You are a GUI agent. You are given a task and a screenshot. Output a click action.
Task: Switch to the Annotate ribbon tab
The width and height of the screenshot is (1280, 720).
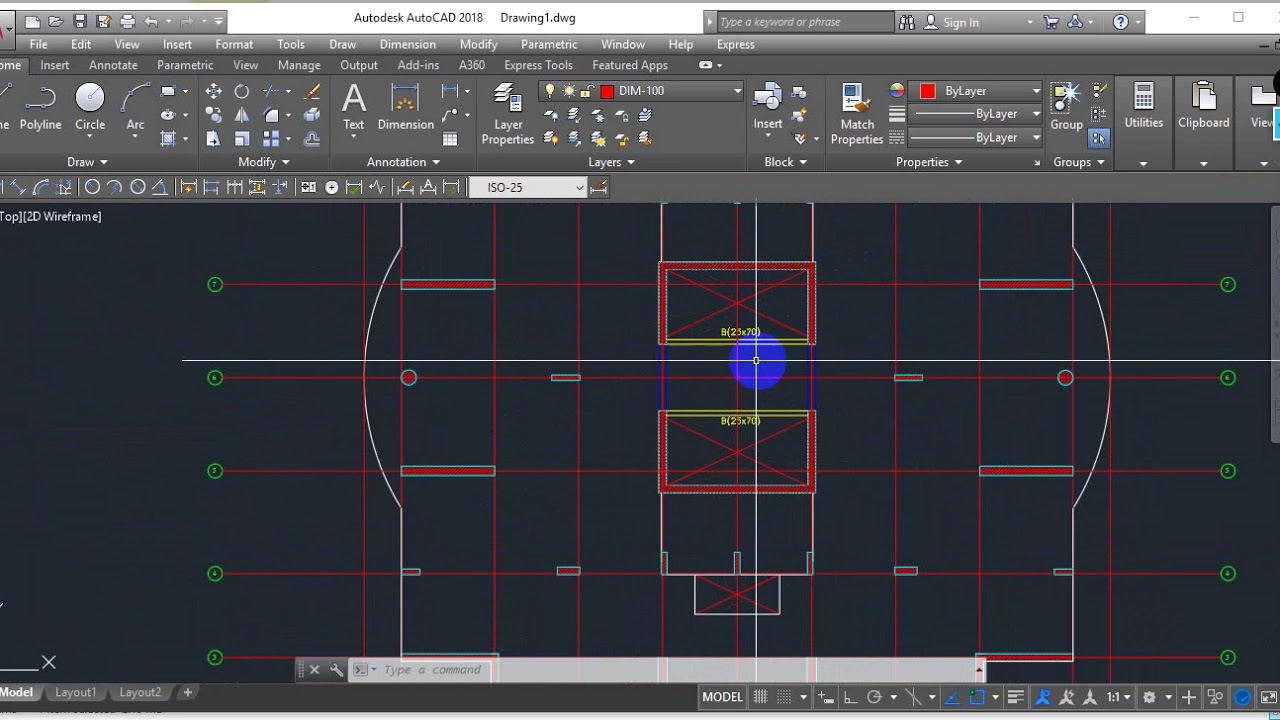(113, 65)
